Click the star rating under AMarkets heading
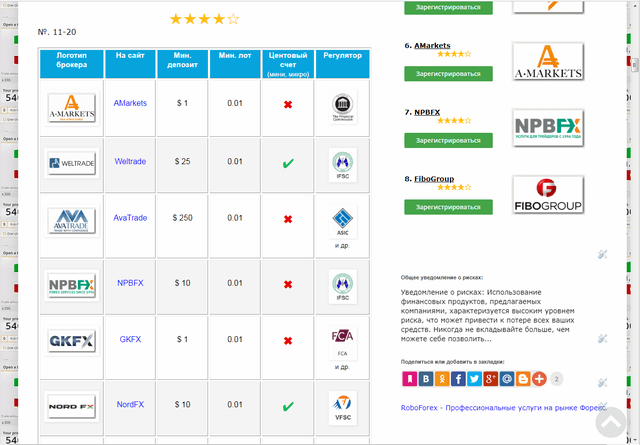The width and height of the screenshot is (640, 445). tap(454, 53)
